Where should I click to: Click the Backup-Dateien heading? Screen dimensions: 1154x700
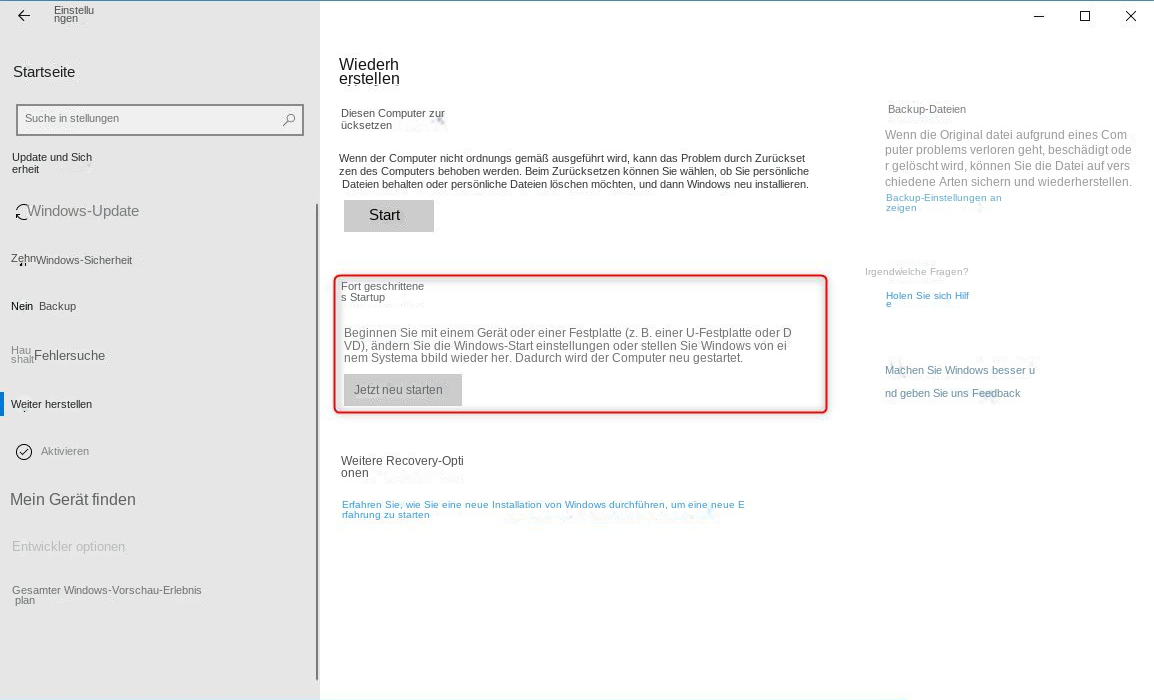point(927,109)
